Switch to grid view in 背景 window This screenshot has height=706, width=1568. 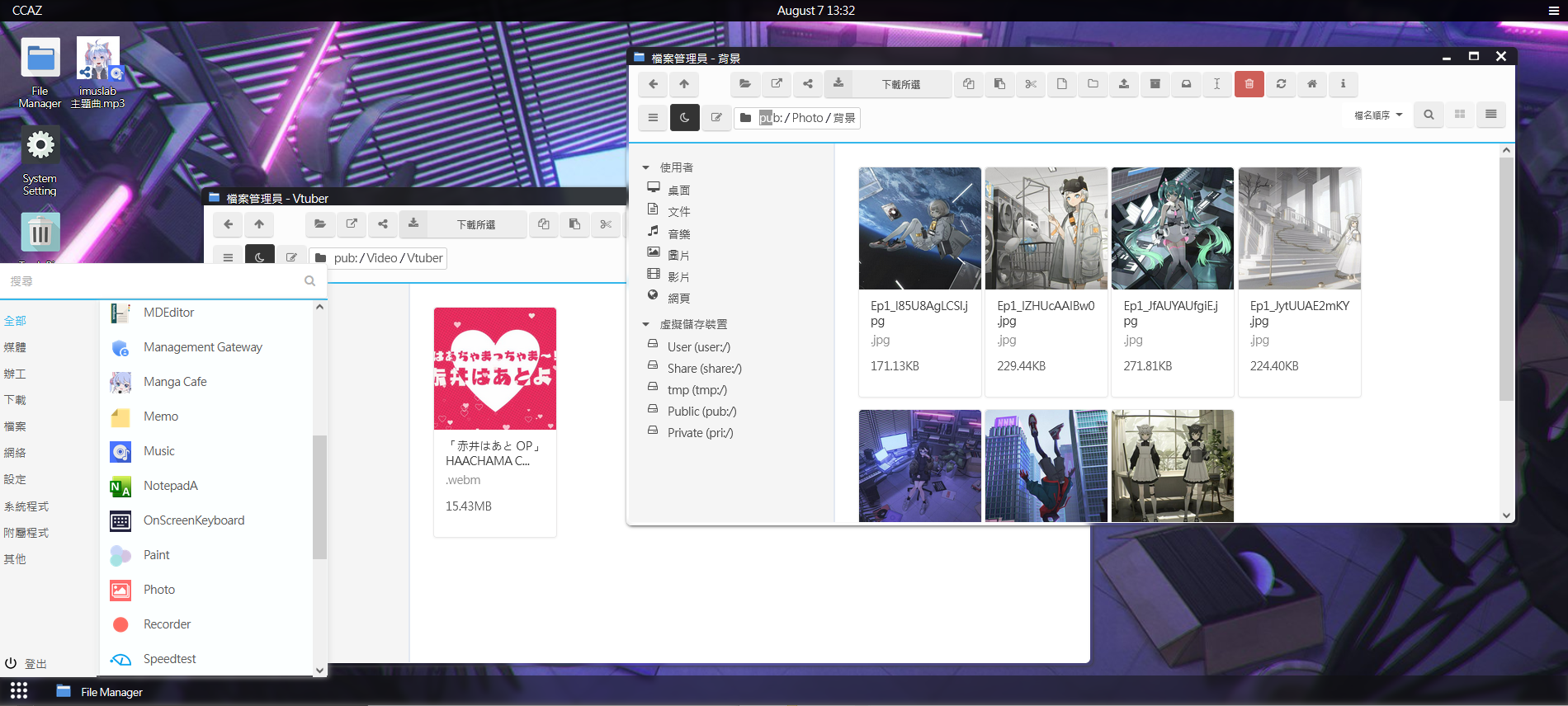point(1460,115)
